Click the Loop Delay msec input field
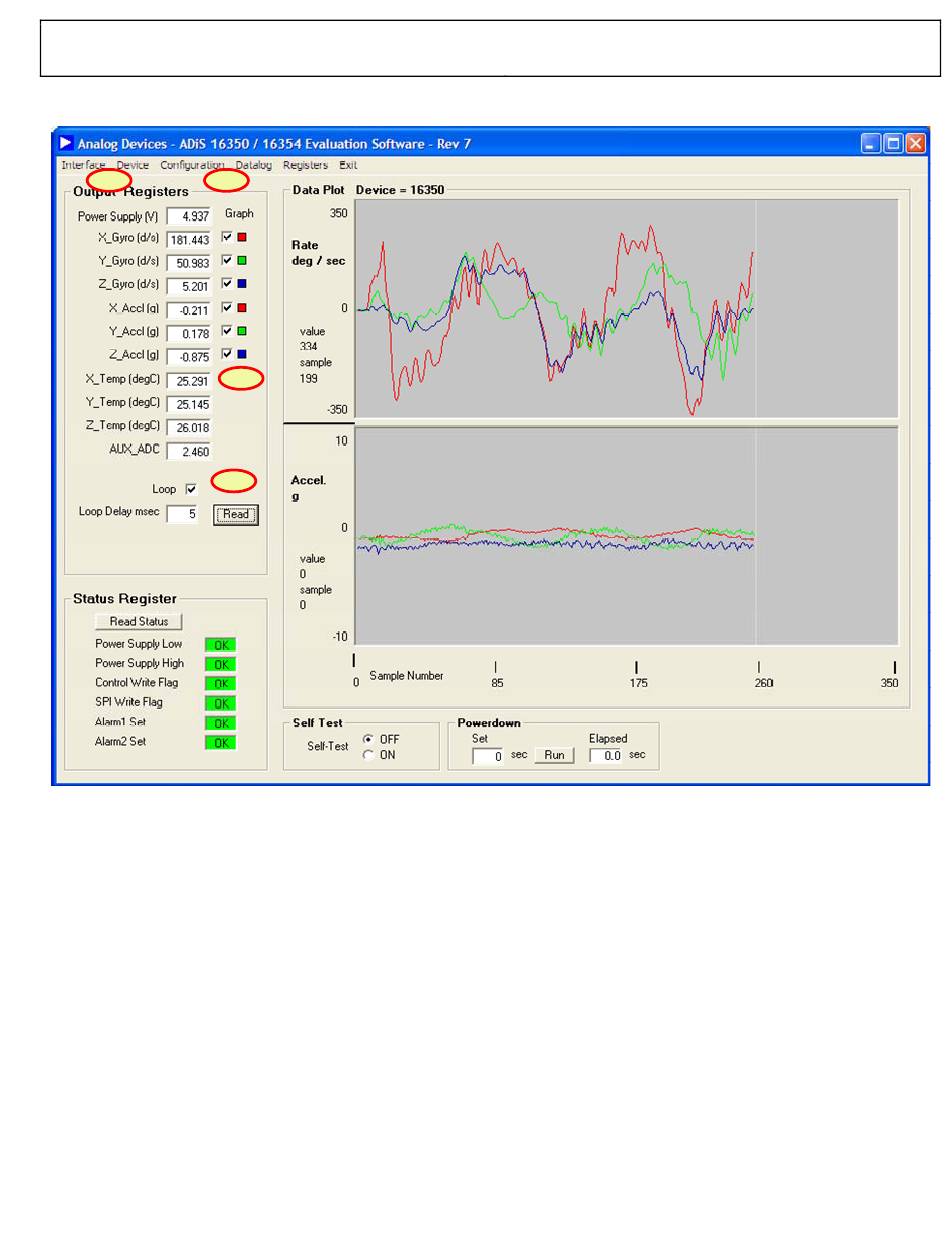The height and width of the screenshot is (1254, 950). point(182,514)
